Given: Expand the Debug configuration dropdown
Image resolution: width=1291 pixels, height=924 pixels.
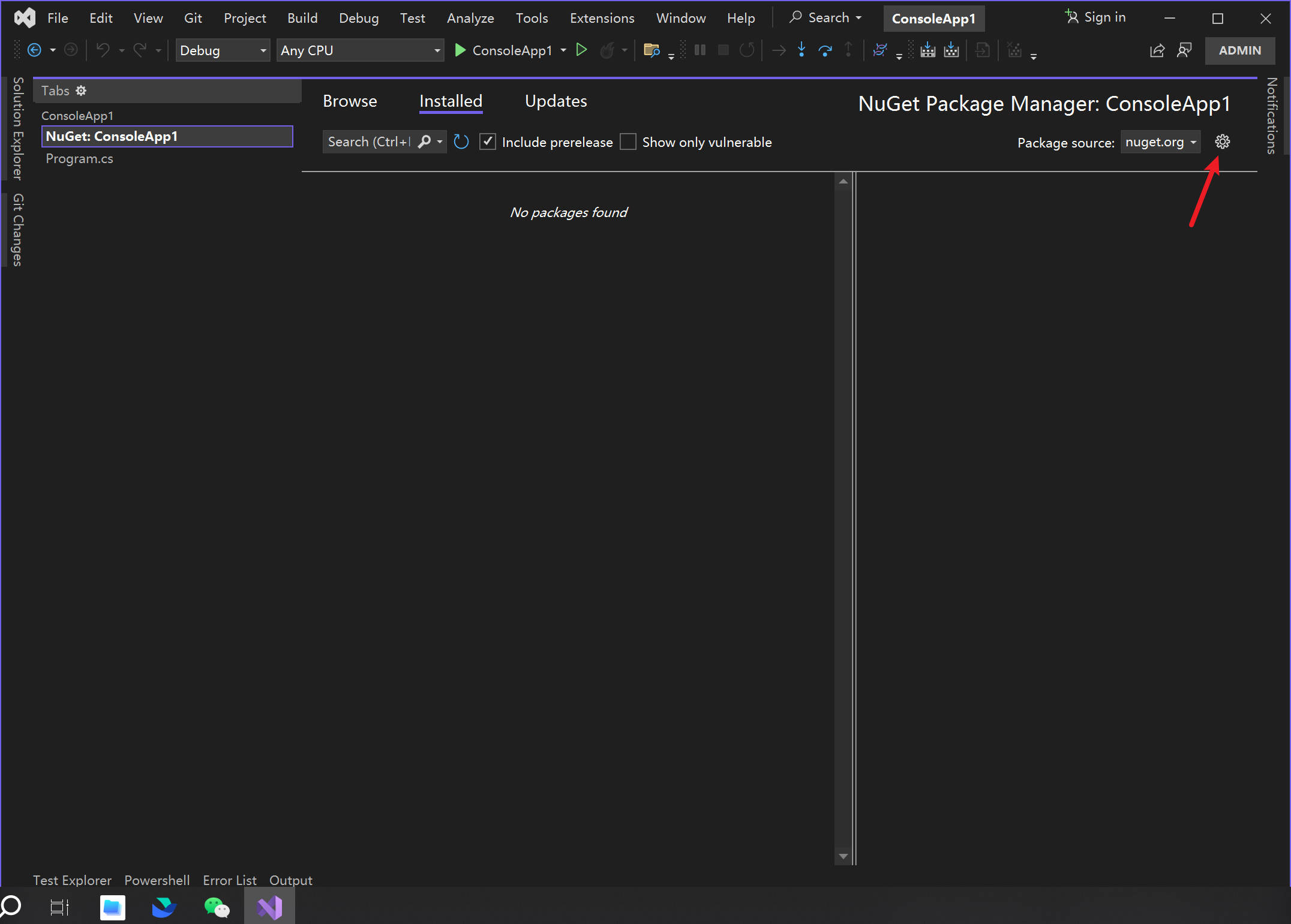Looking at the screenshot, I should (x=222, y=50).
